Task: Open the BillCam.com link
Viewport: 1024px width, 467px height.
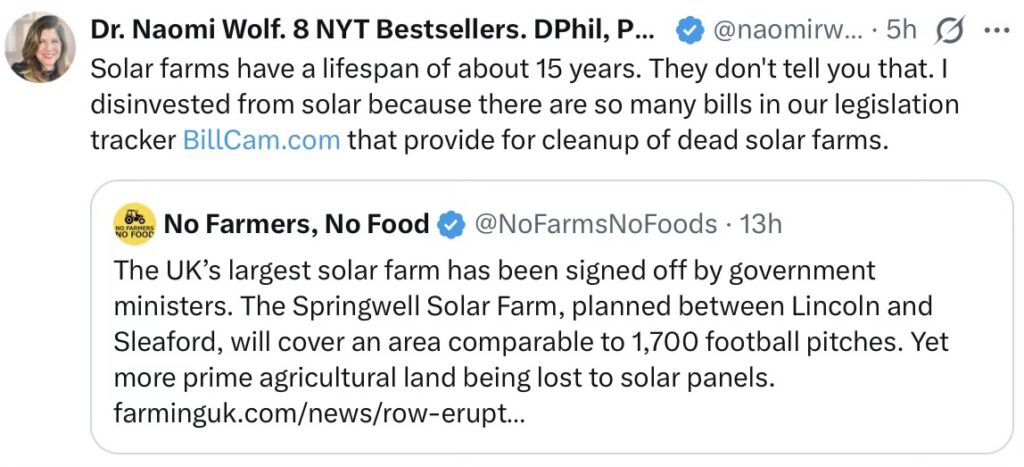Action: (262, 140)
